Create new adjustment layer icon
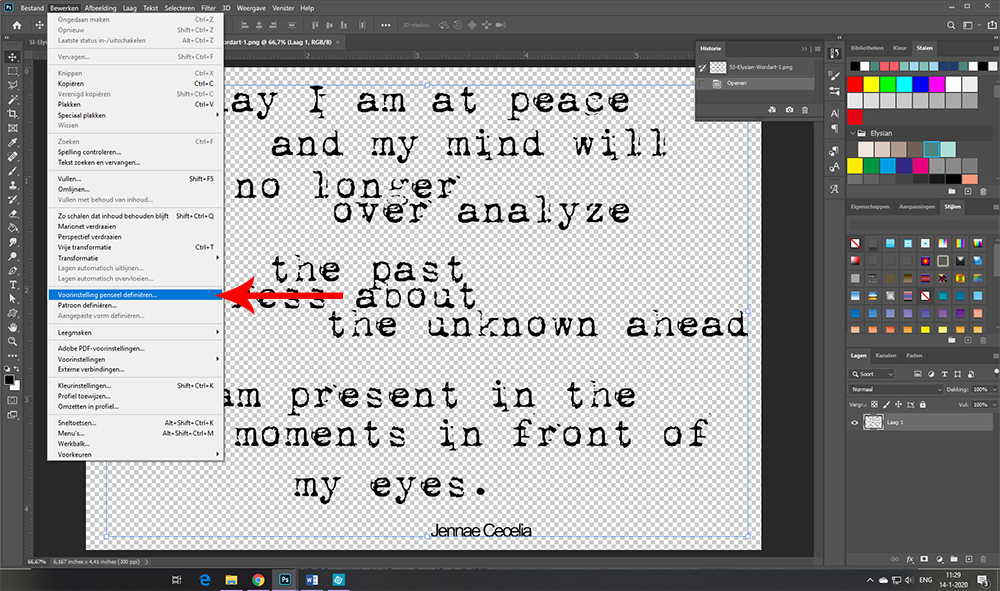This screenshot has width=1000, height=591. [x=939, y=559]
